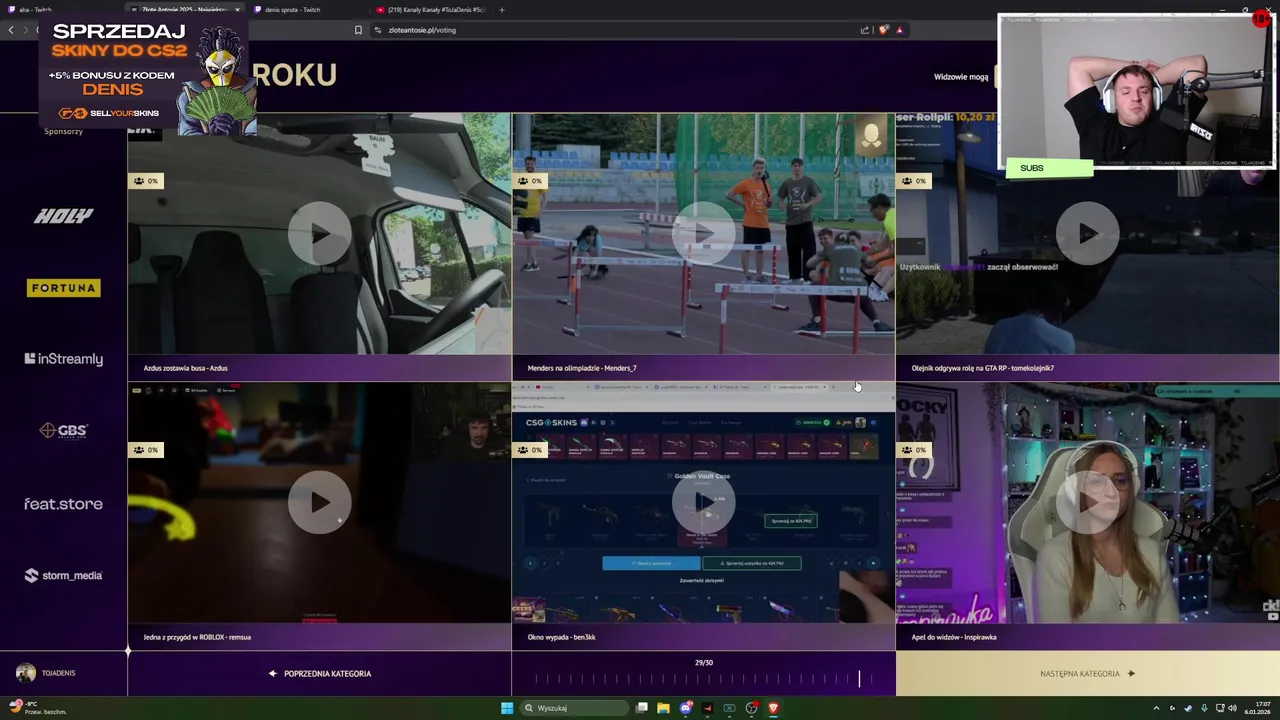Click the viewers icon on Azdus clip
This screenshot has width=1280, height=720.
point(138,181)
